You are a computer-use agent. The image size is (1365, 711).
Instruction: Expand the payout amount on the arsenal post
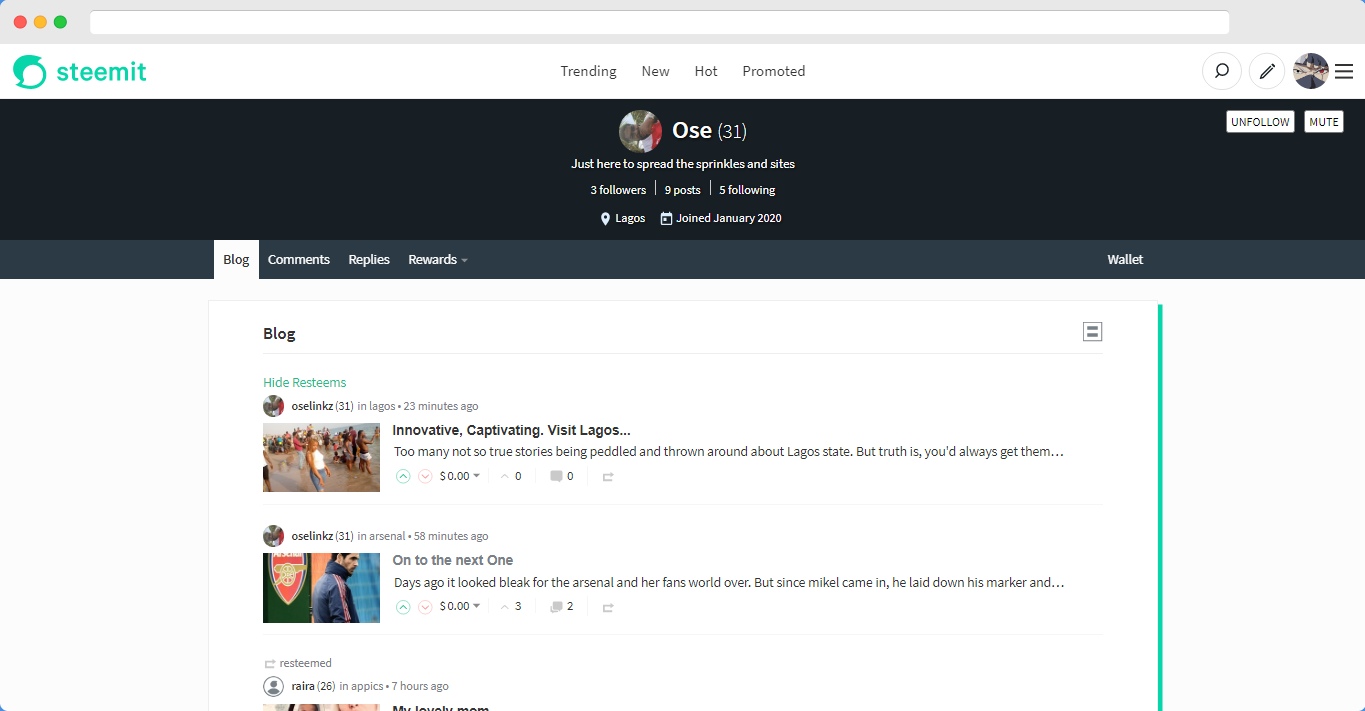[459, 605]
